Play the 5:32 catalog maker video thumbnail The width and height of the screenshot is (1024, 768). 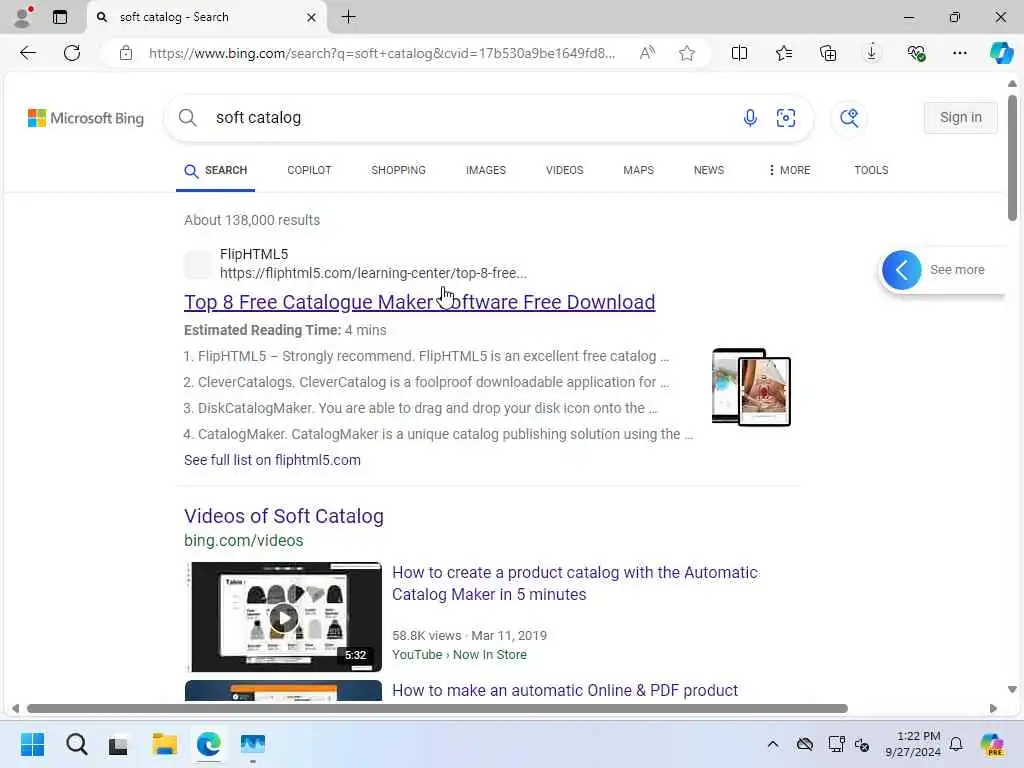pyautogui.click(x=283, y=617)
